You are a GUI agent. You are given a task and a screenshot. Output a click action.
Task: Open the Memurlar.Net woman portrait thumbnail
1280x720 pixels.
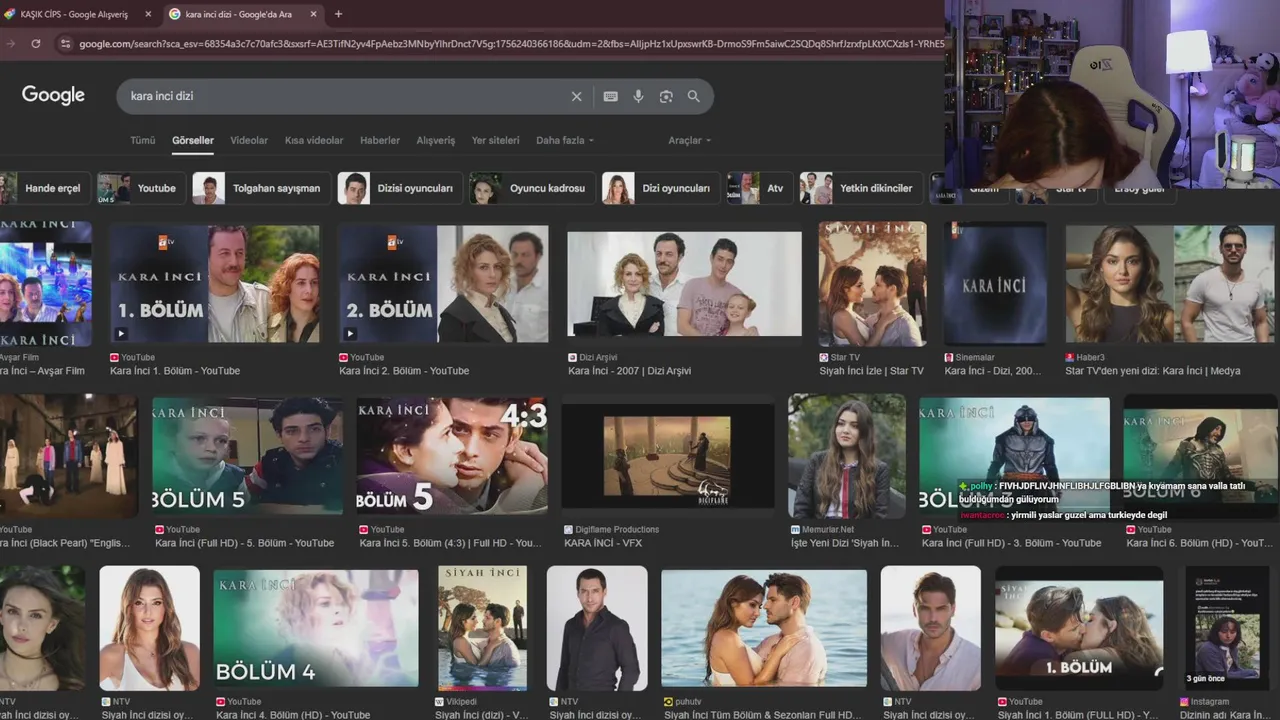pos(847,457)
